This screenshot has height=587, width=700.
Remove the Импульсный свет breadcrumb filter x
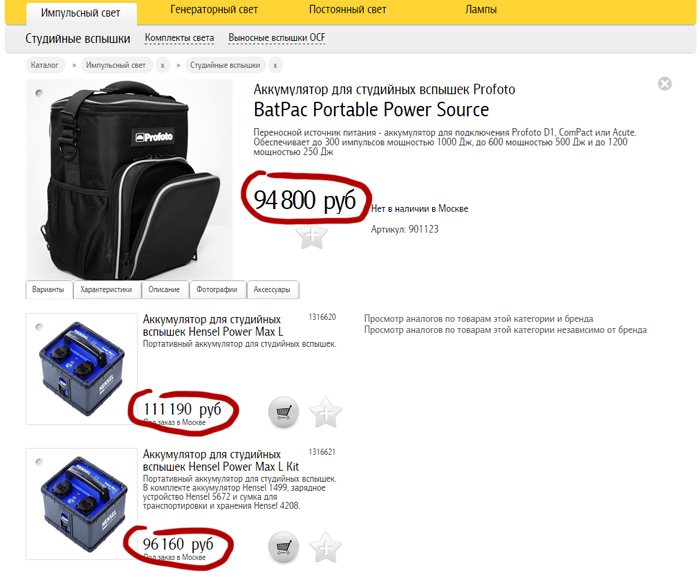[x=162, y=65]
